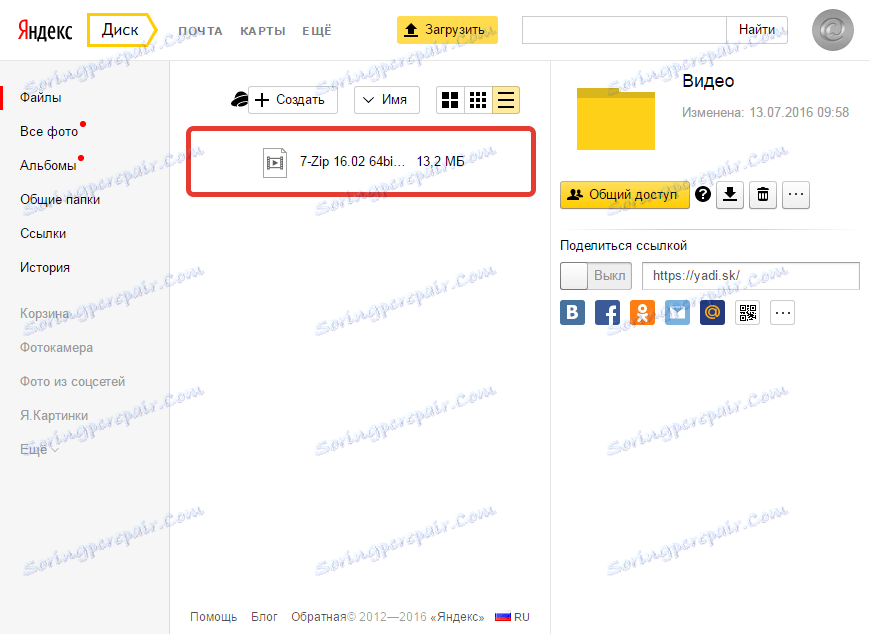Switch to list view
The image size is (870, 634).
click(505, 100)
